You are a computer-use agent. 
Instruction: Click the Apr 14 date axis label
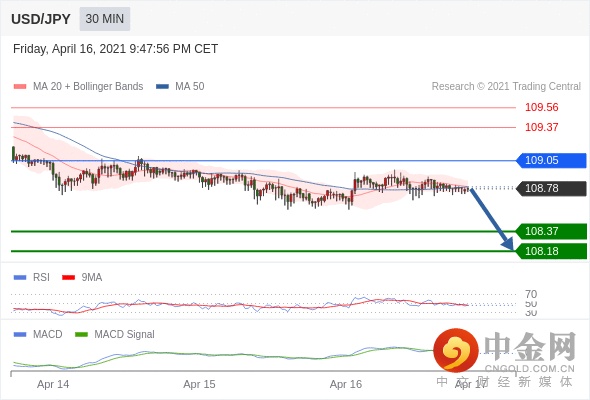point(53,384)
